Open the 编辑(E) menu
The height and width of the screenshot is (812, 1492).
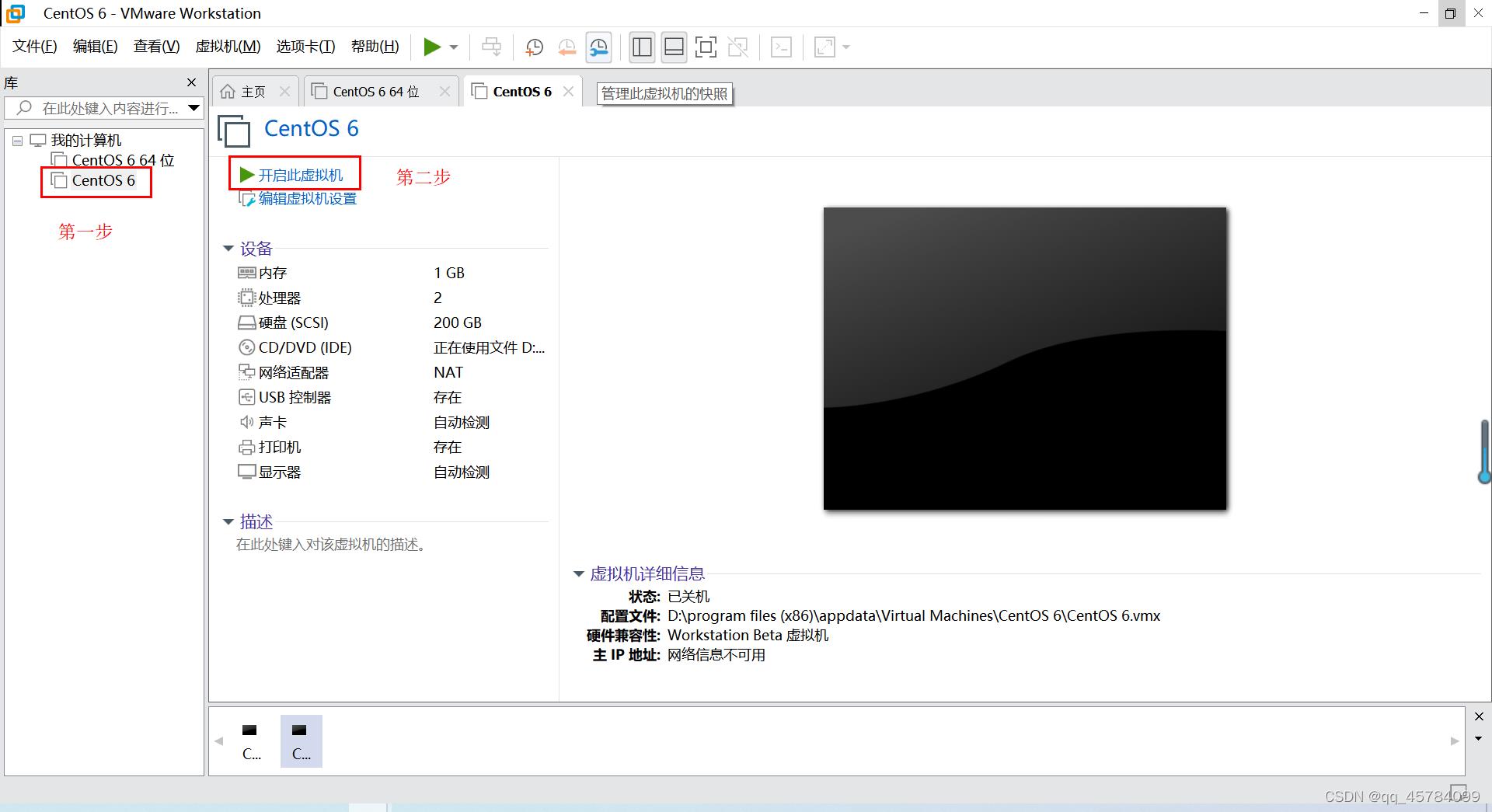point(96,47)
